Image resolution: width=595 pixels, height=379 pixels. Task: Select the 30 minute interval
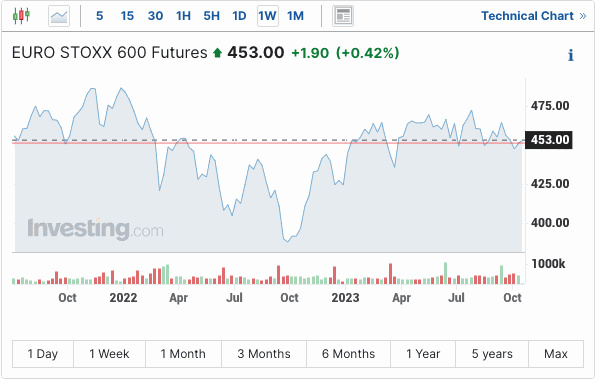pyautogui.click(x=156, y=16)
